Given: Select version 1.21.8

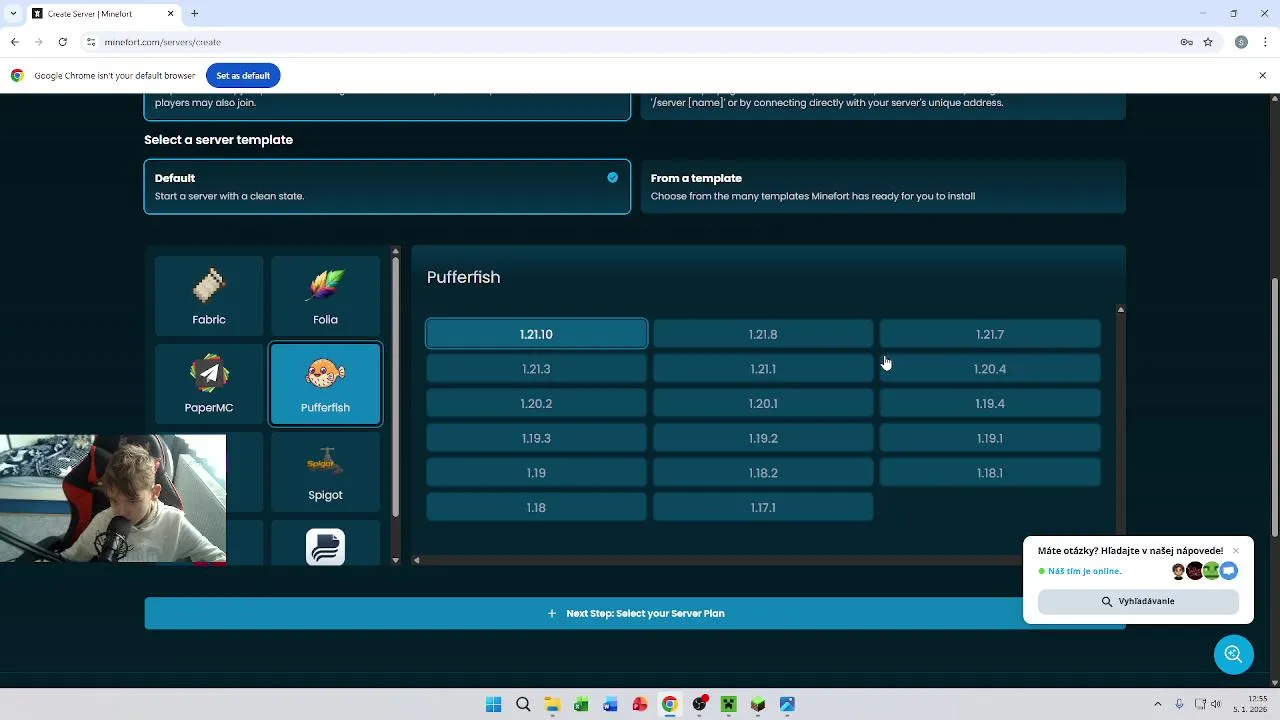Looking at the screenshot, I should coord(763,334).
